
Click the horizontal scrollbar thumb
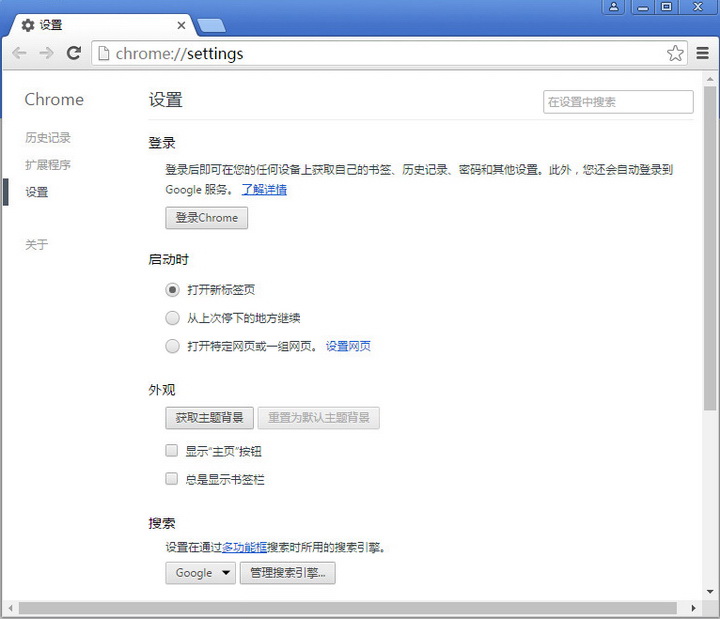pyautogui.click(x=348, y=608)
